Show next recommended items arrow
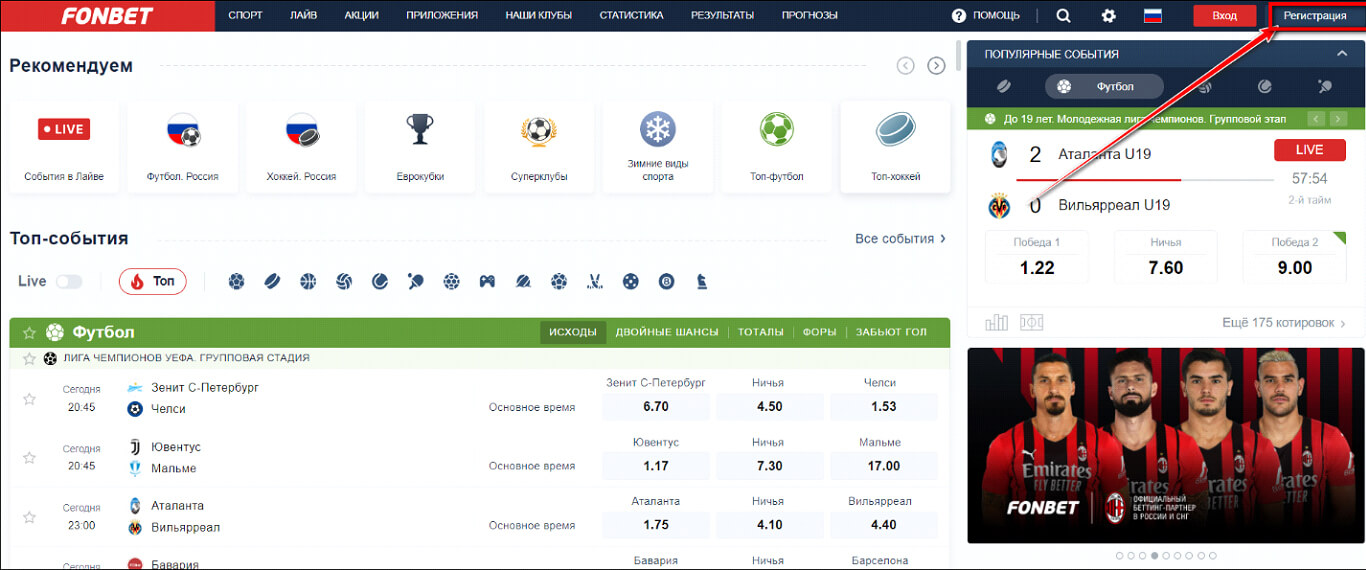The height and width of the screenshot is (570, 1366). [x=936, y=66]
